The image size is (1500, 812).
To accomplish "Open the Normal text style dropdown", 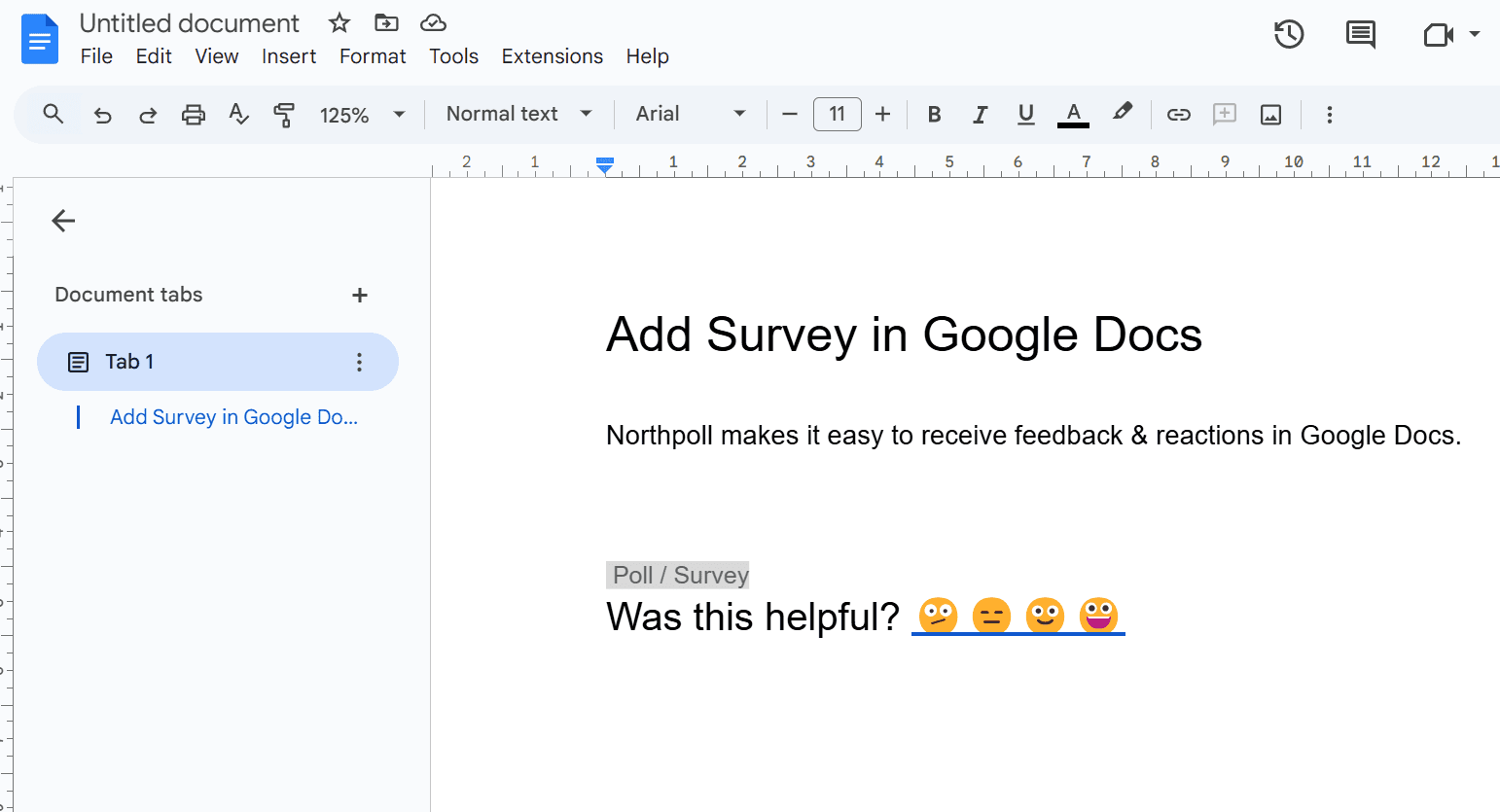I will pyautogui.click(x=518, y=114).
